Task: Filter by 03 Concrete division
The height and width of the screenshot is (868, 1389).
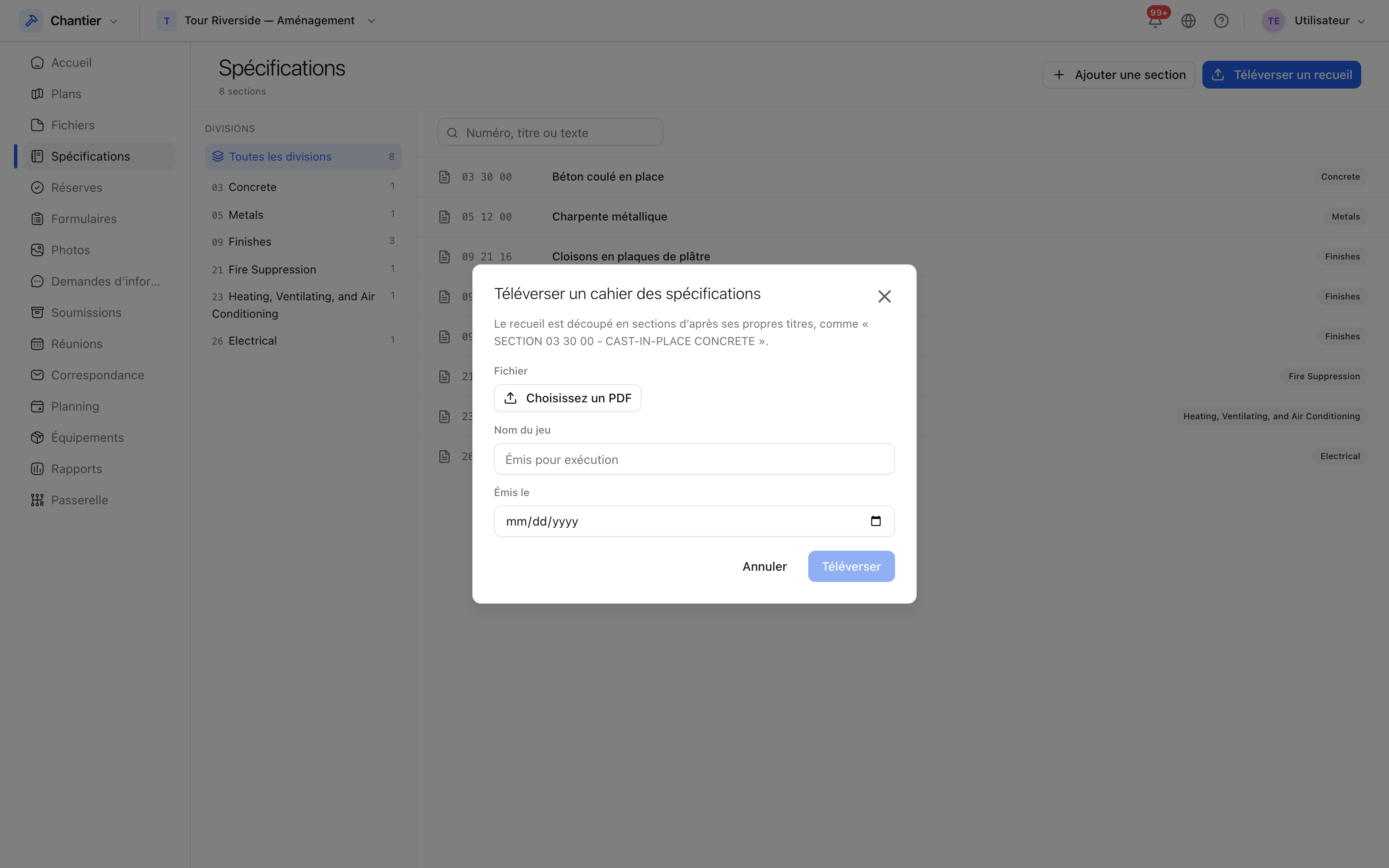Action: pos(303,187)
